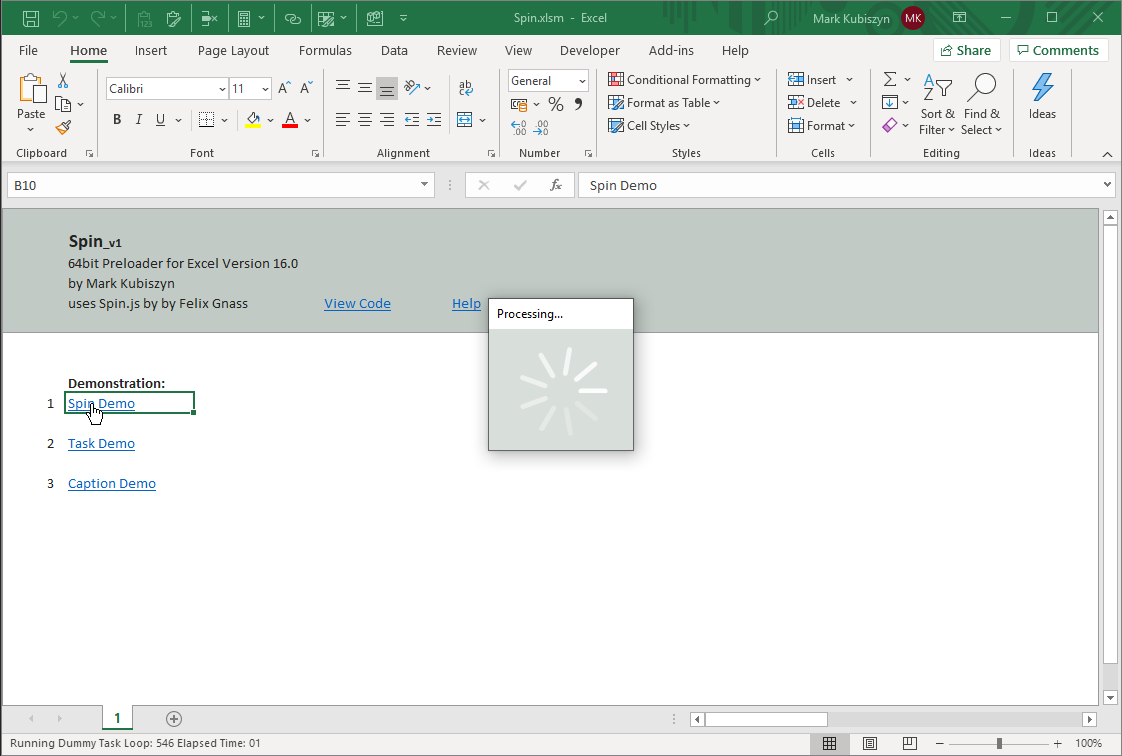Toggle Italic formatting
The height and width of the screenshot is (756, 1122).
tap(139, 120)
